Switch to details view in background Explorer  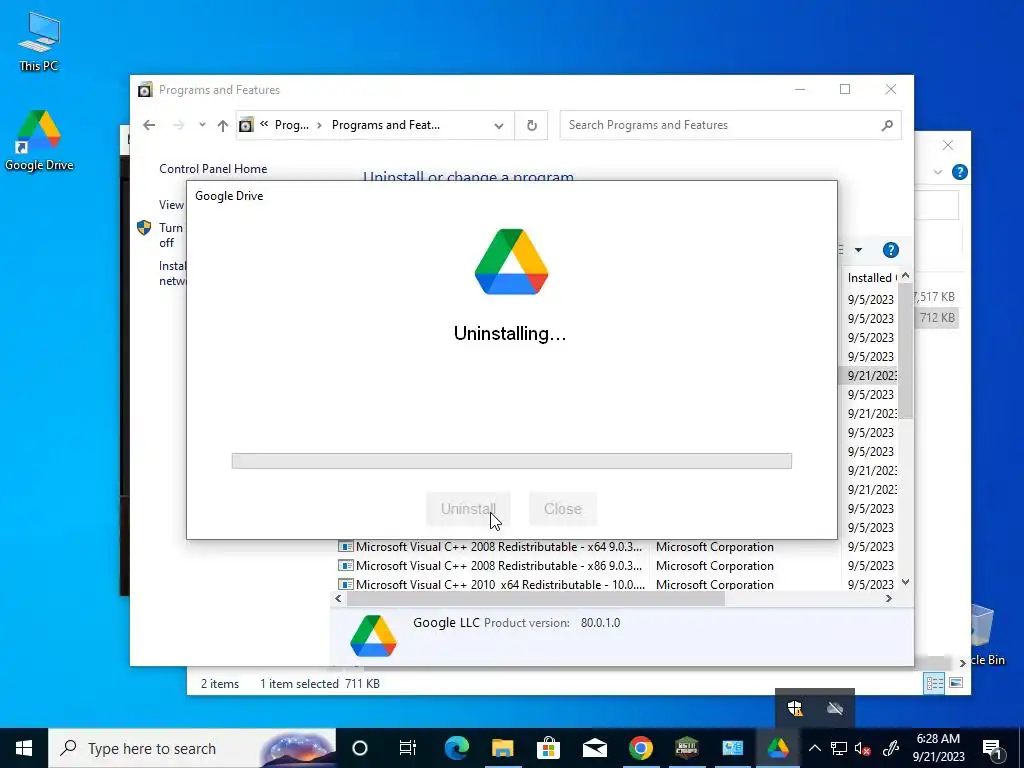click(x=934, y=683)
